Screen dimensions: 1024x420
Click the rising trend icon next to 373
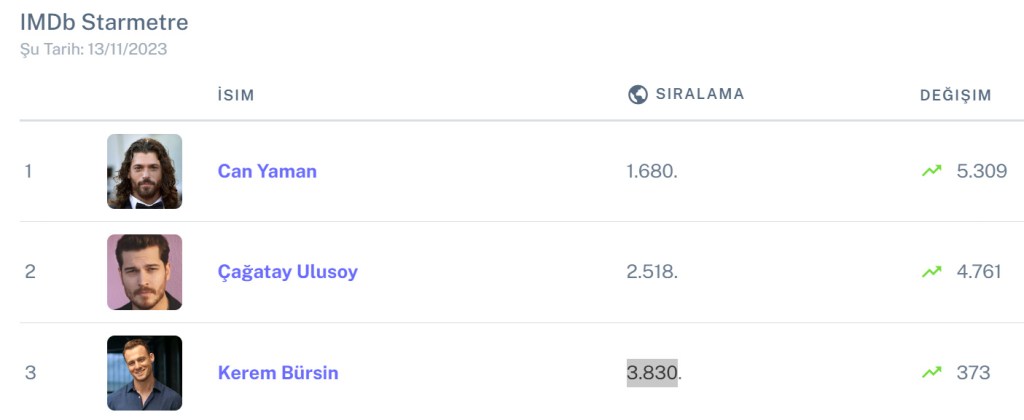point(932,373)
